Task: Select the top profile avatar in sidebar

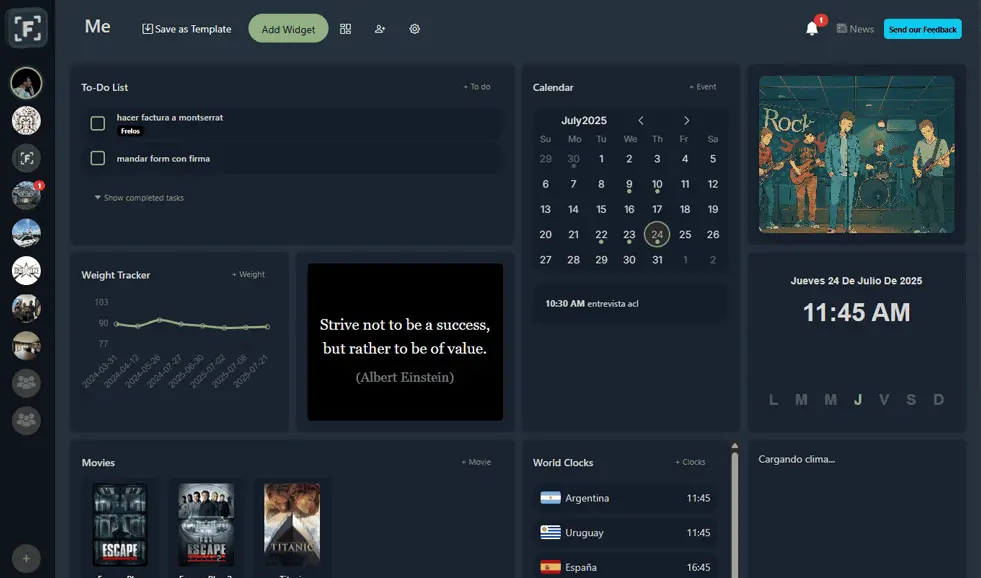Action: coord(26,83)
